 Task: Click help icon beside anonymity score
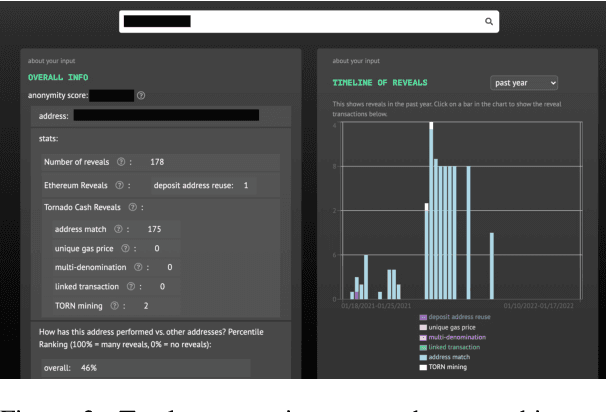click(x=141, y=96)
